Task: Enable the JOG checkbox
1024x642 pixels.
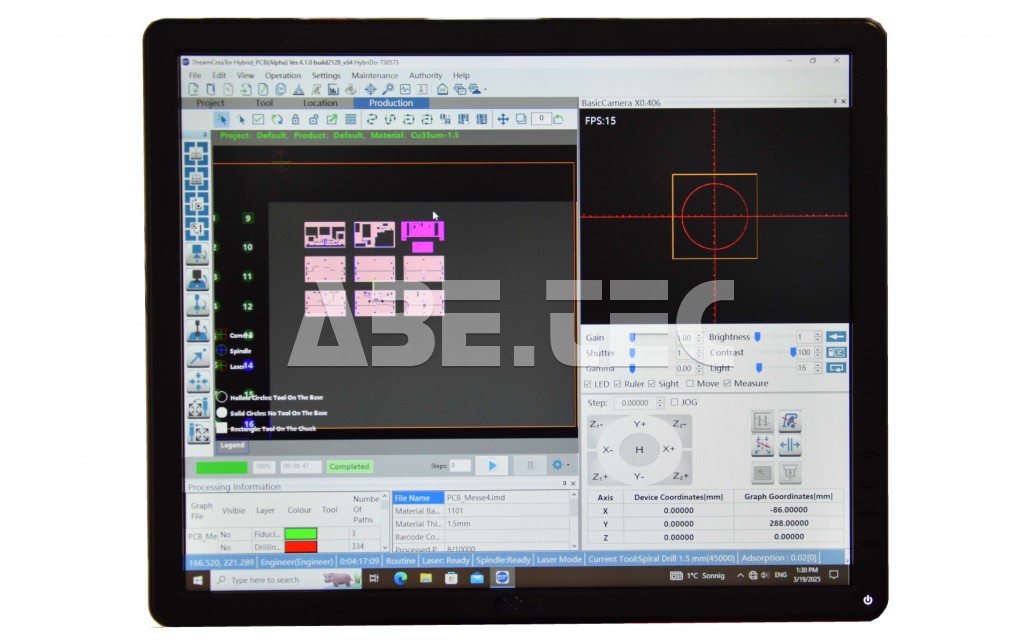Action: coord(674,402)
